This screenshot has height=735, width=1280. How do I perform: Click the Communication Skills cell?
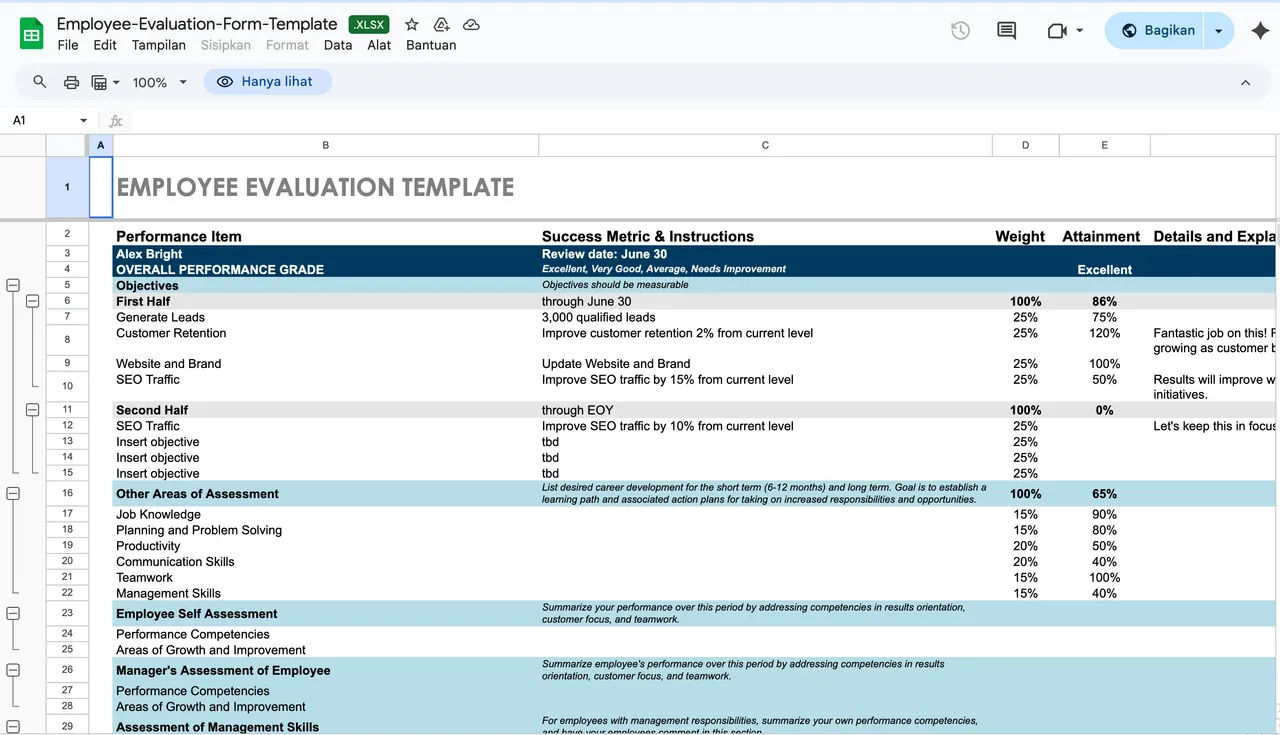(325, 562)
